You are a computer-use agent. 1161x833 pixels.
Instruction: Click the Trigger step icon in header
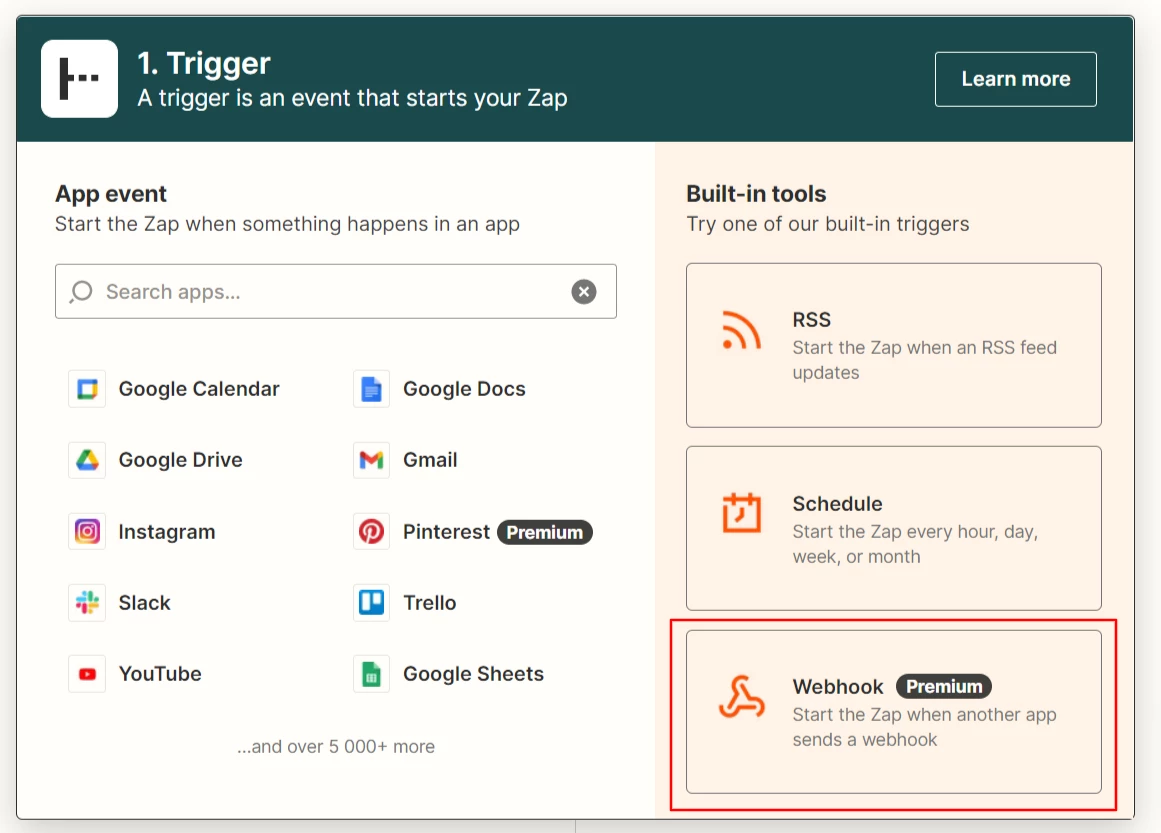click(x=79, y=78)
